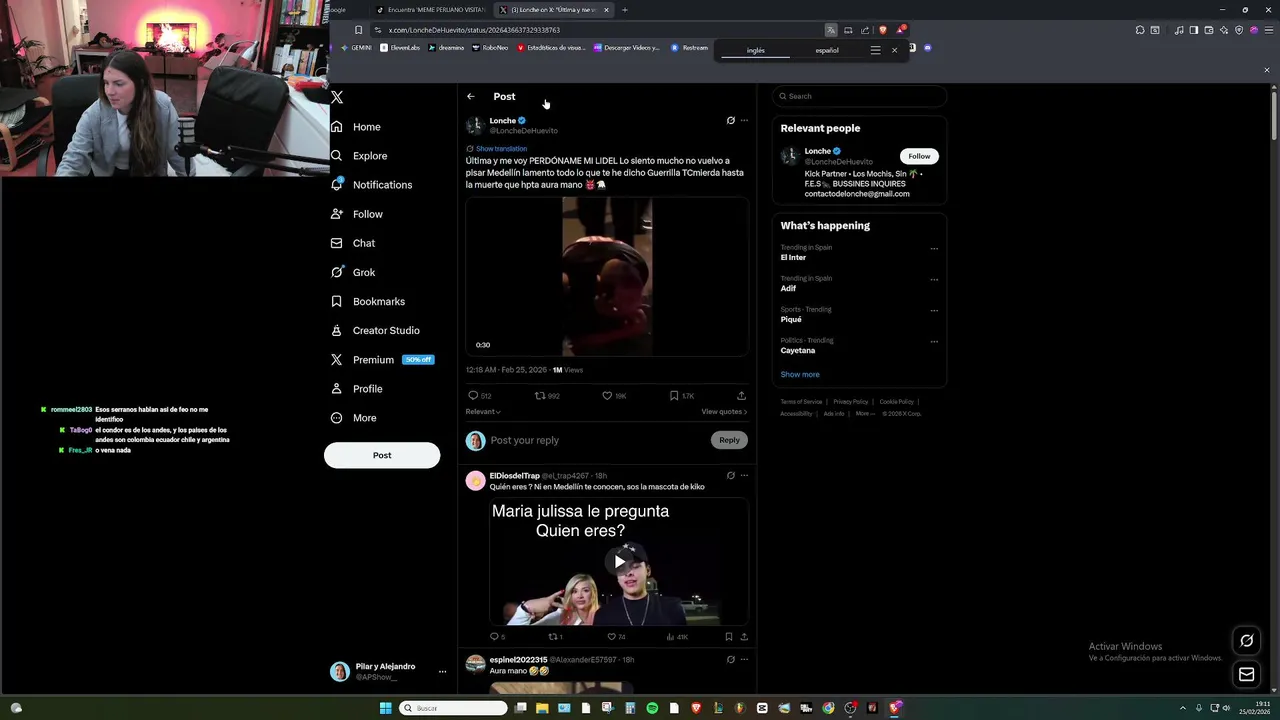Click the Post your reply field

pos(597,440)
